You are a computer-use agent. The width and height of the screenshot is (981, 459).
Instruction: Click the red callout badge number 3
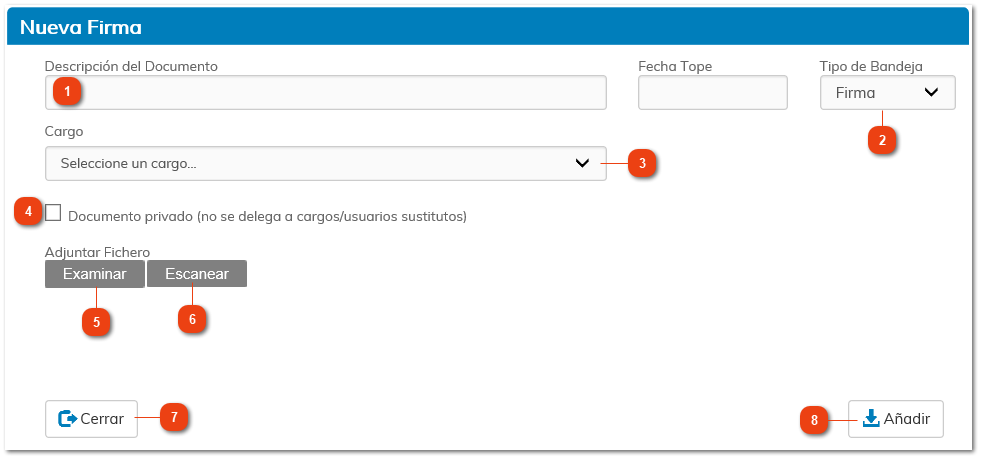(643, 163)
